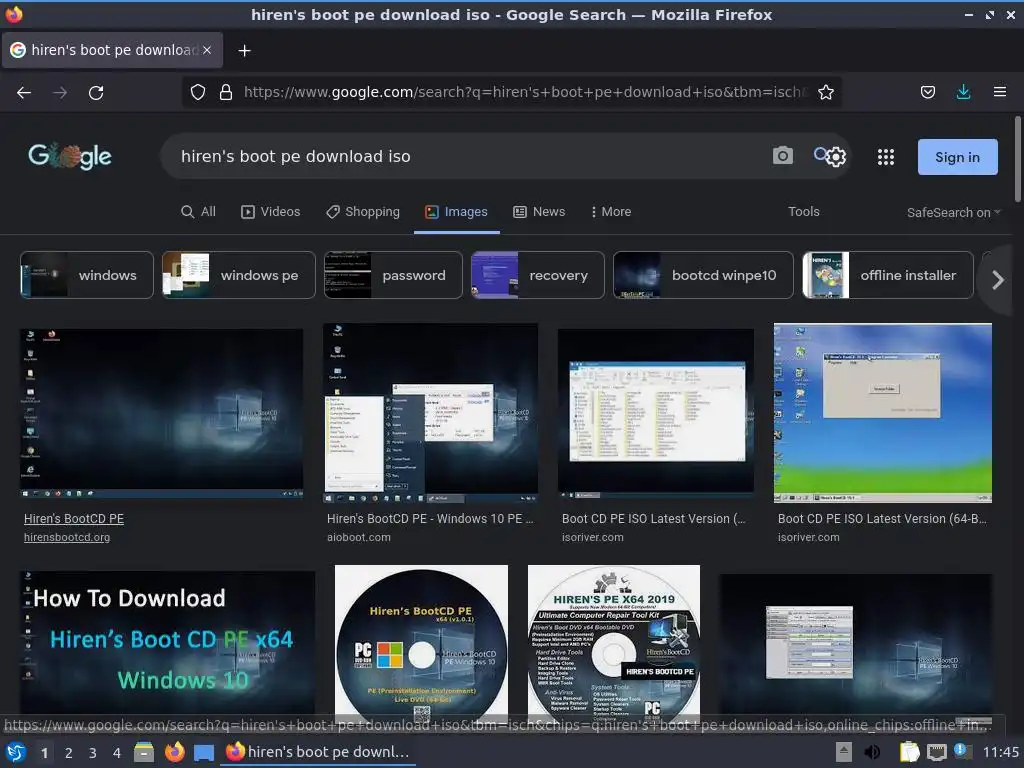Reload the page with the refresh icon

click(96, 93)
